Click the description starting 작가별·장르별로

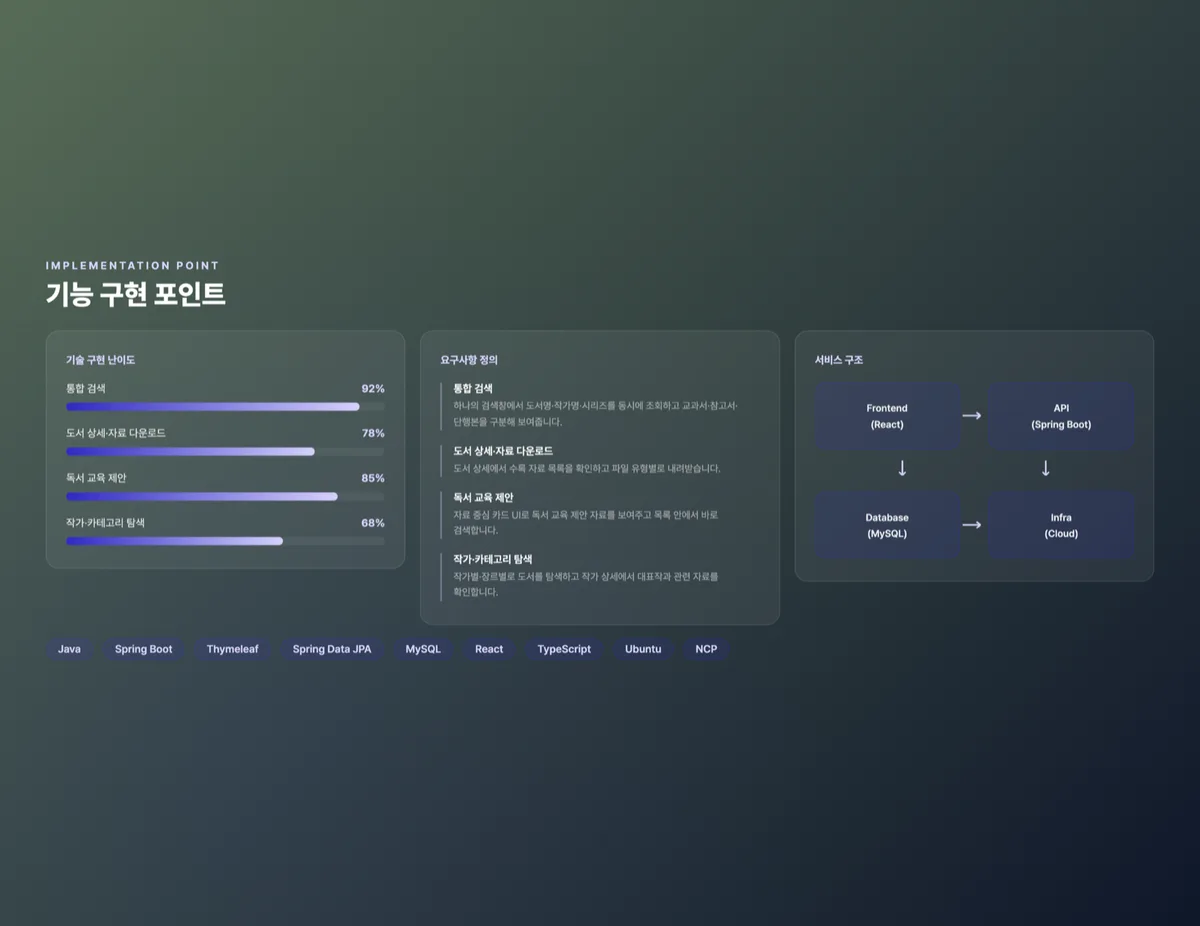click(x=586, y=584)
